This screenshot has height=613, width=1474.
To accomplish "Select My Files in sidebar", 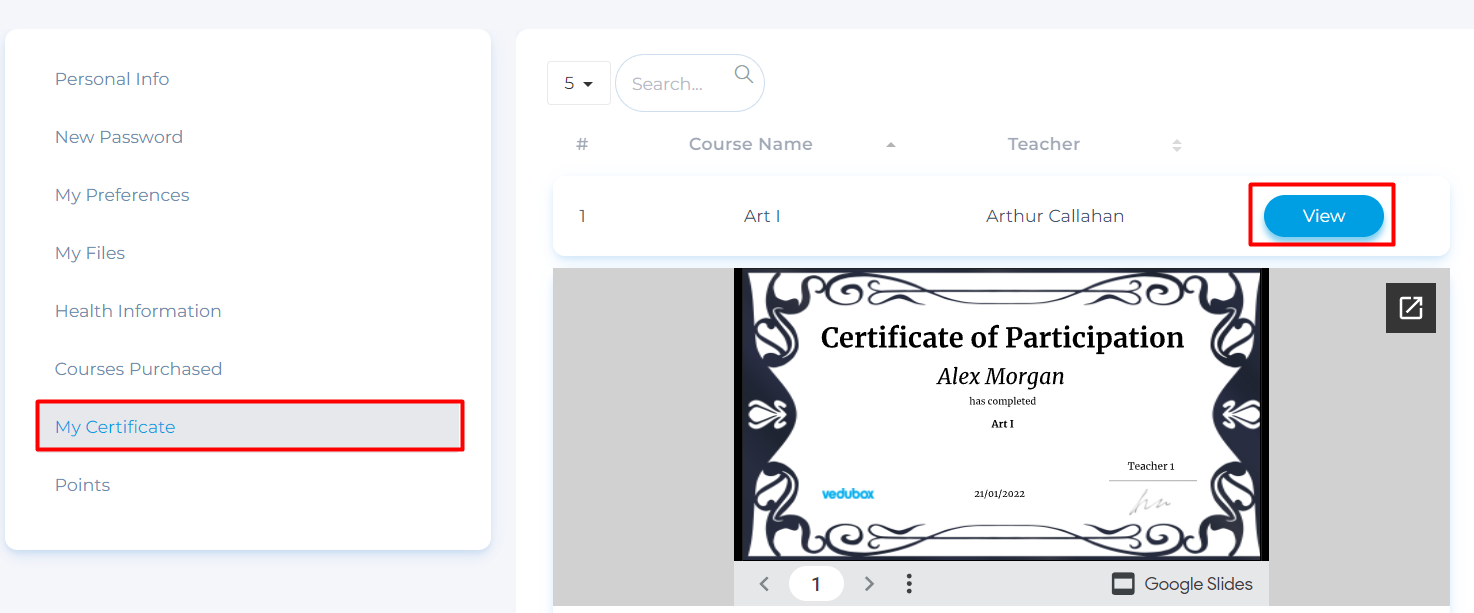I will point(90,253).
